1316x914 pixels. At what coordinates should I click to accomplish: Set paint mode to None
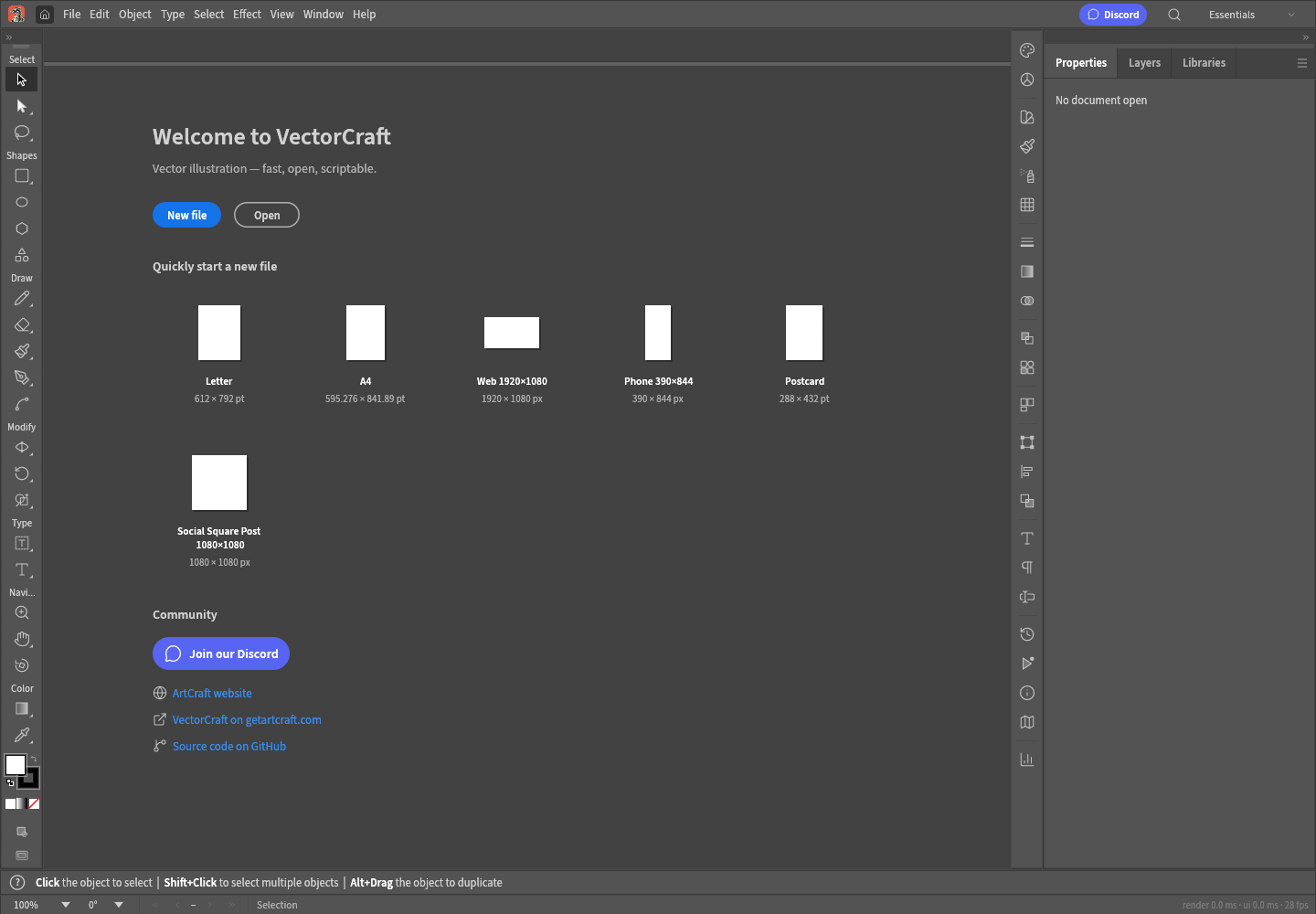[34, 804]
